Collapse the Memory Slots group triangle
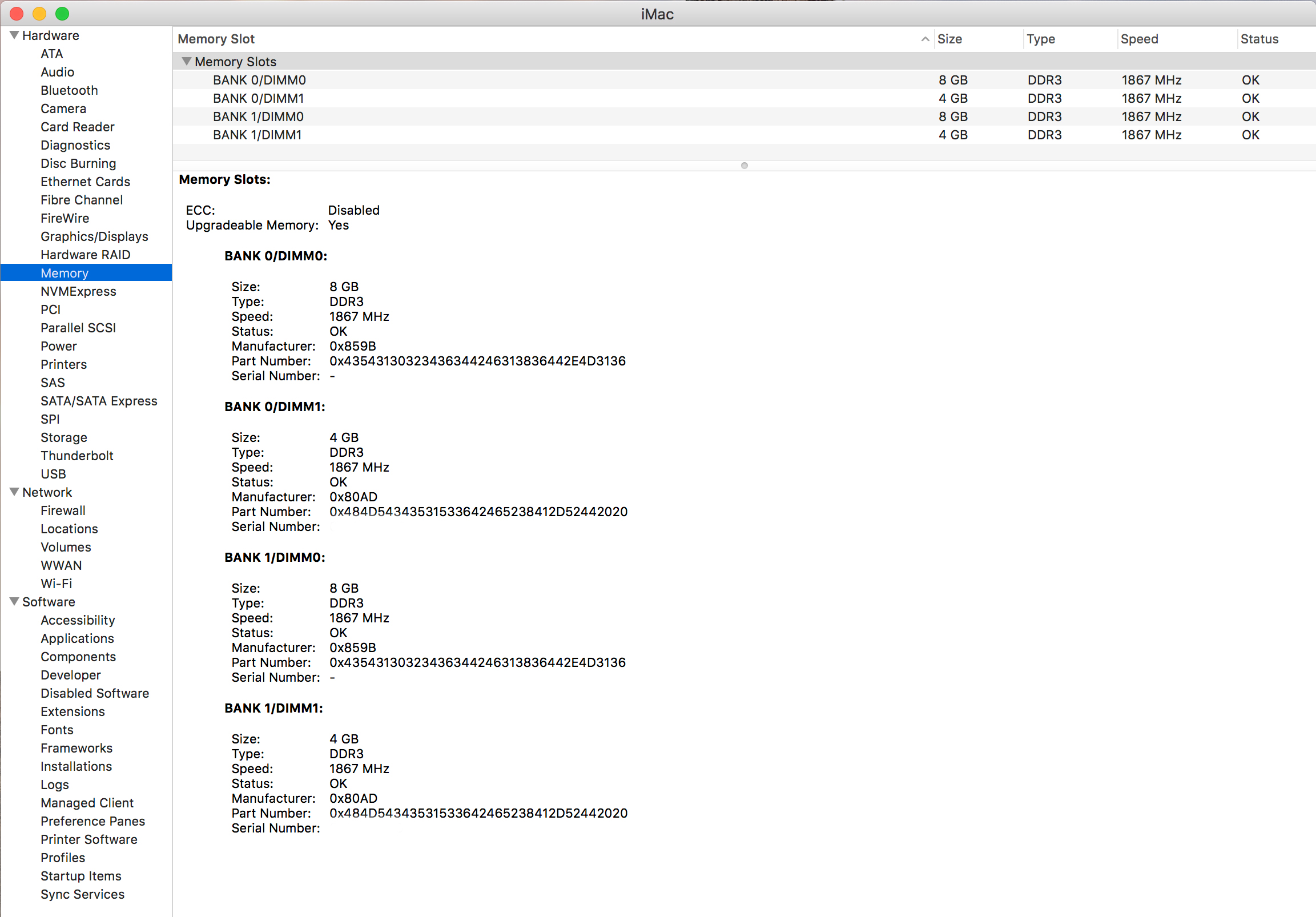Screen dimensions: 1316x917 pyautogui.click(x=186, y=61)
